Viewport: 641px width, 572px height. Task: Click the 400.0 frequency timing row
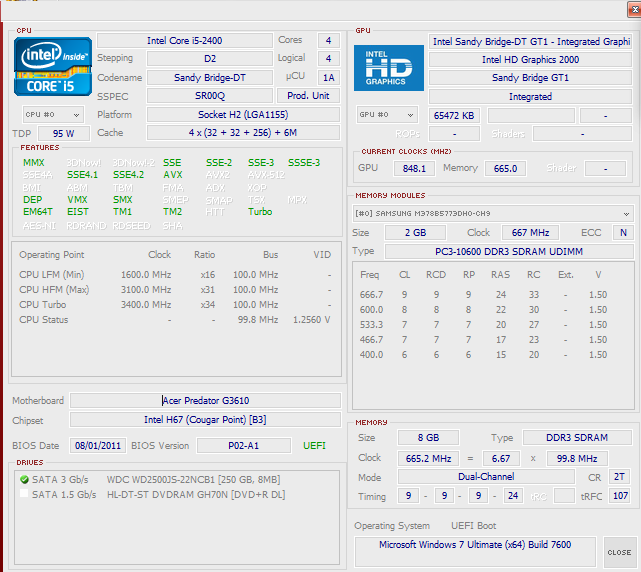[483, 354]
